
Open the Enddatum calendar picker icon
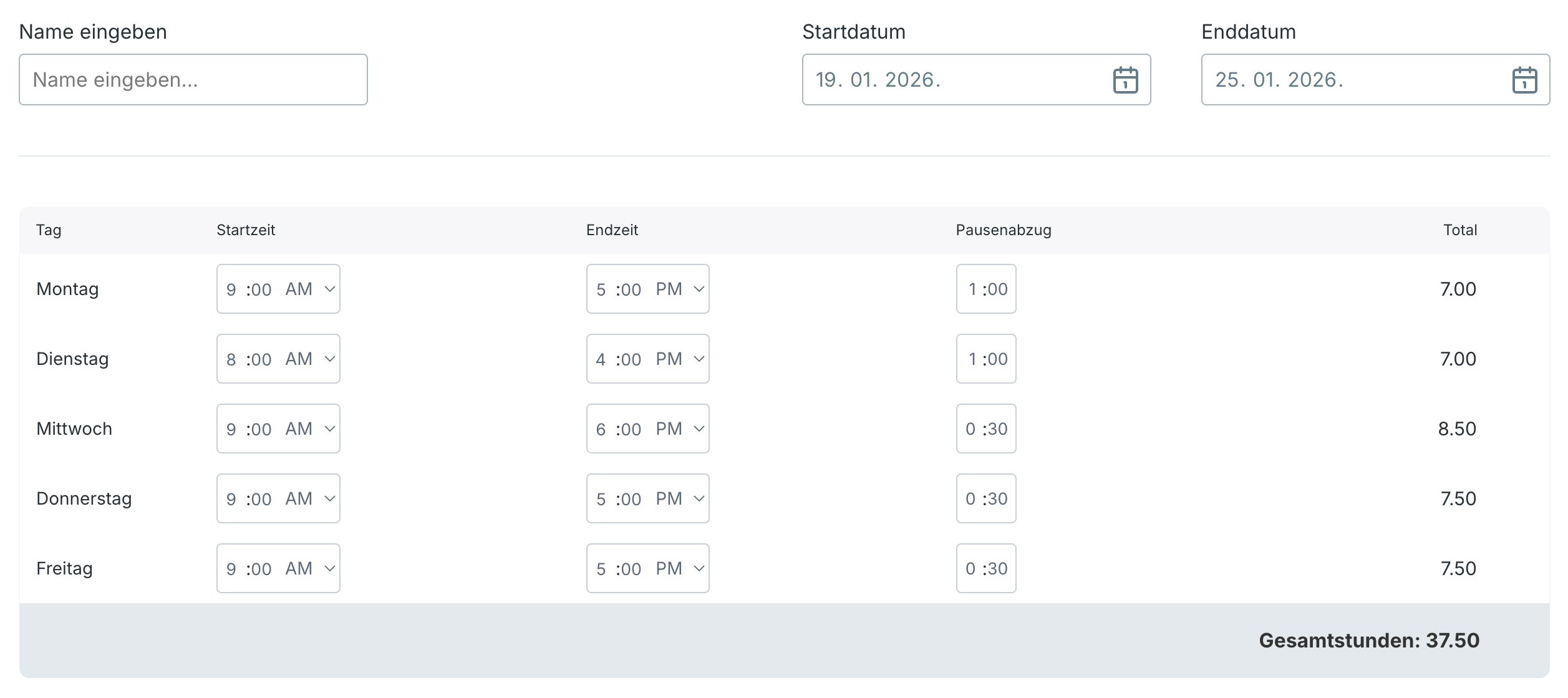(x=1524, y=80)
